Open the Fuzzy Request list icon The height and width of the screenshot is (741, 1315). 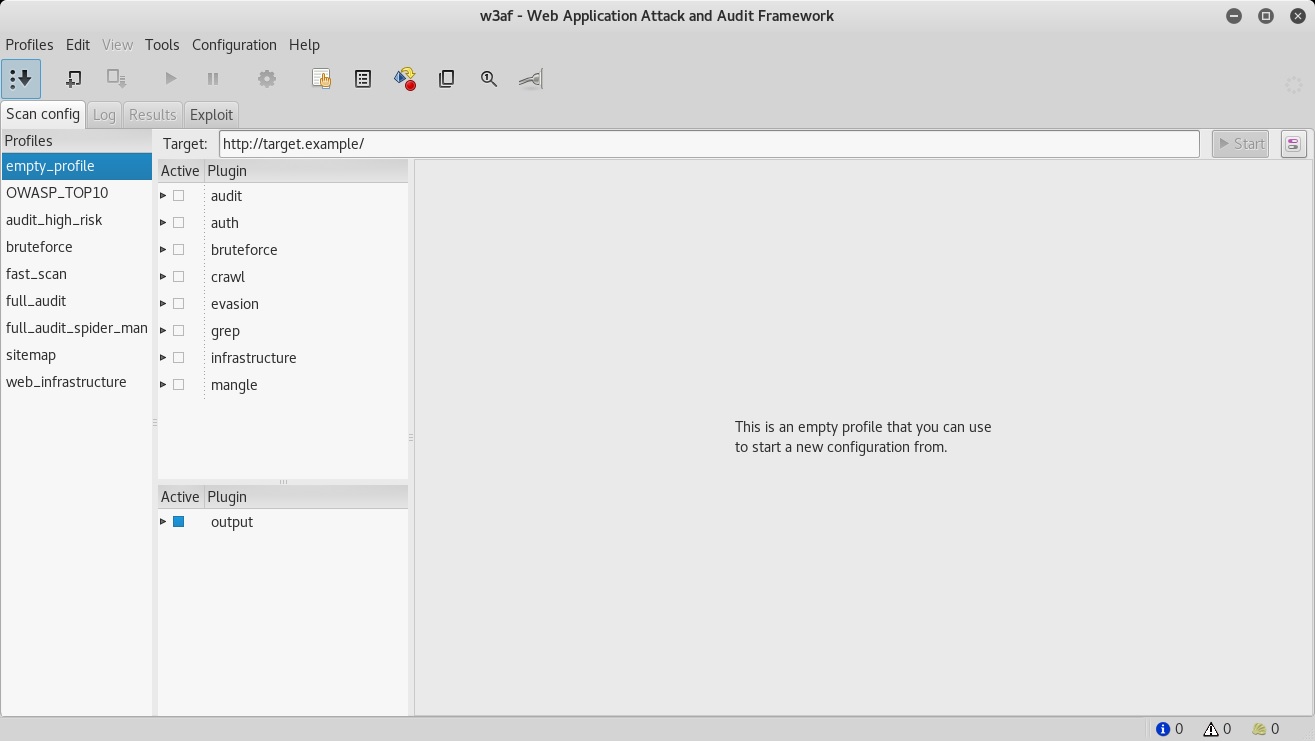(x=363, y=79)
